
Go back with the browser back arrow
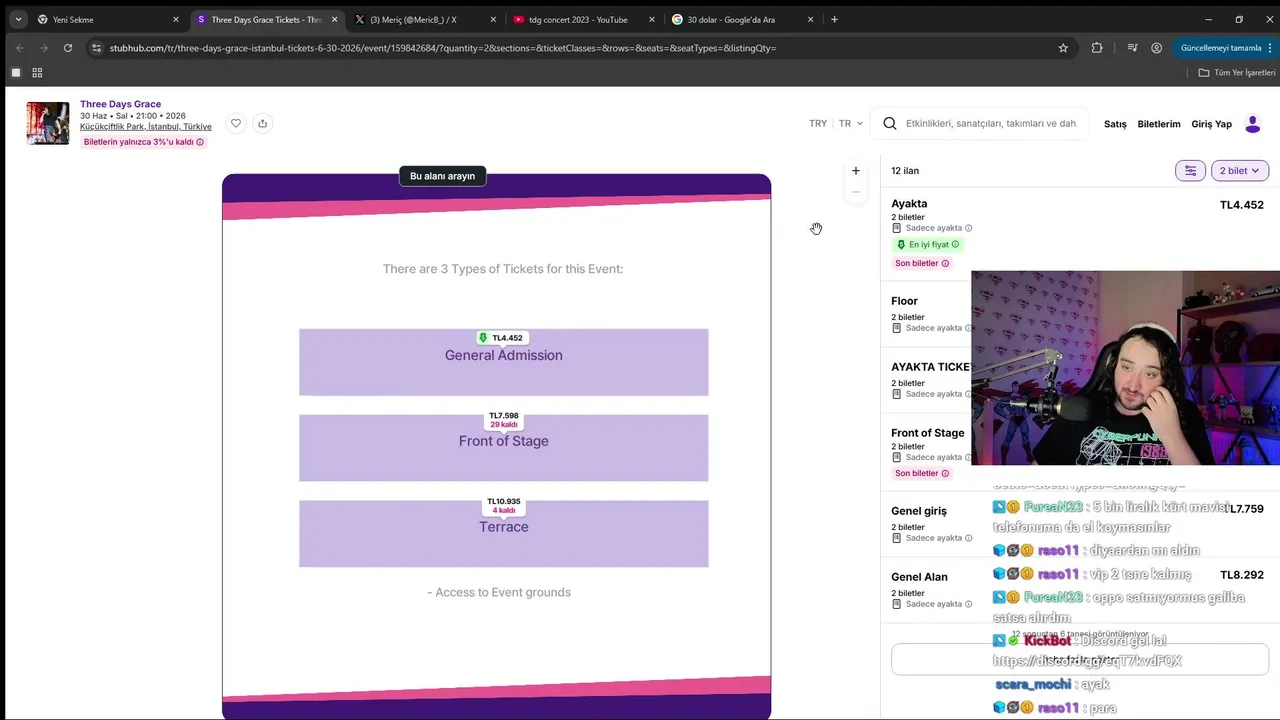pos(19,48)
